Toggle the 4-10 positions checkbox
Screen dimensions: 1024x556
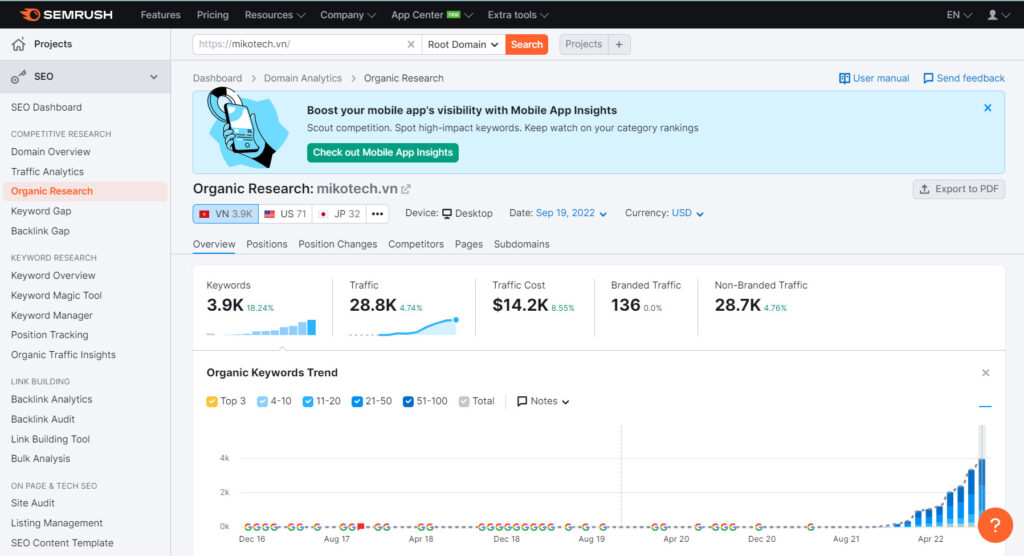[x=263, y=401]
